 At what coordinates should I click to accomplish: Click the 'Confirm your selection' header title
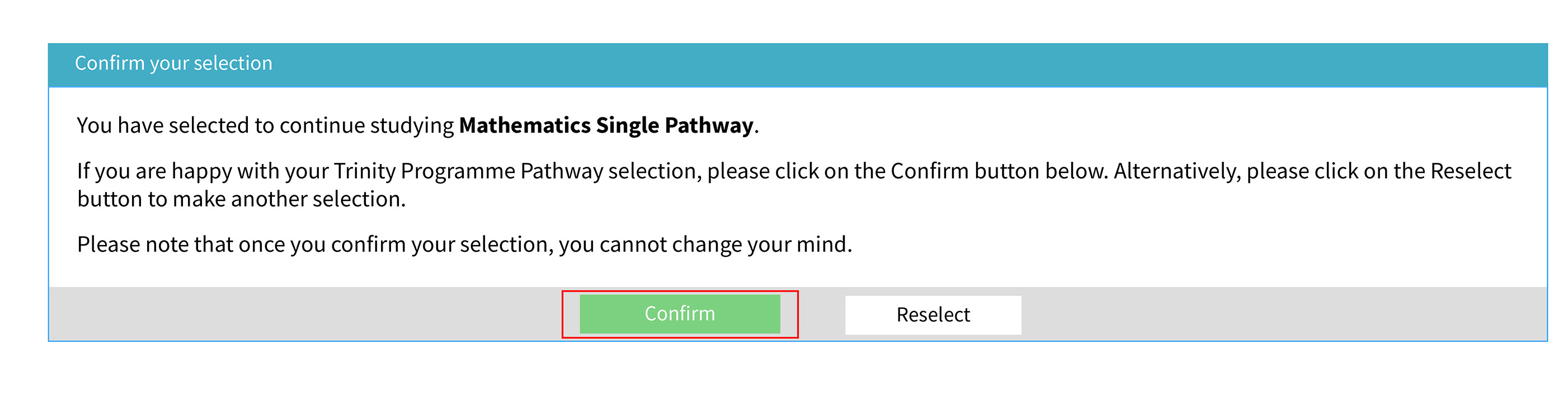click(x=173, y=63)
